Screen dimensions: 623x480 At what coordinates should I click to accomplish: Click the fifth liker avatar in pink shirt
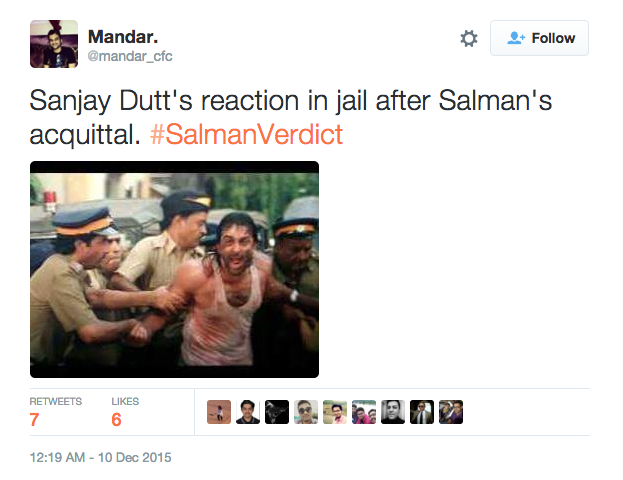pyautogui.click(x=335, y=412)
